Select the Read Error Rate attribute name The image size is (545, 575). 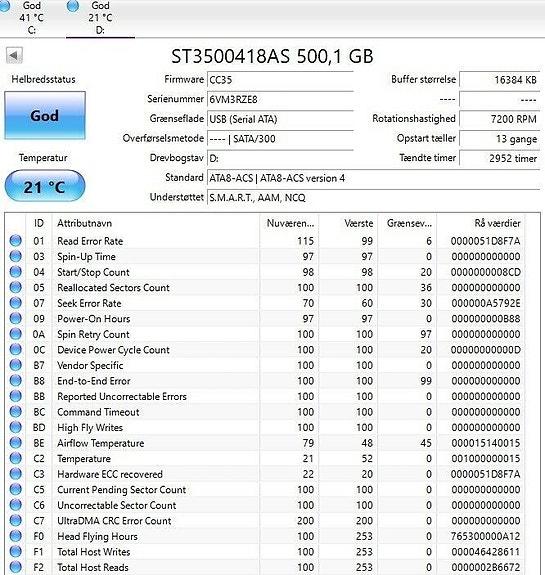90,241
